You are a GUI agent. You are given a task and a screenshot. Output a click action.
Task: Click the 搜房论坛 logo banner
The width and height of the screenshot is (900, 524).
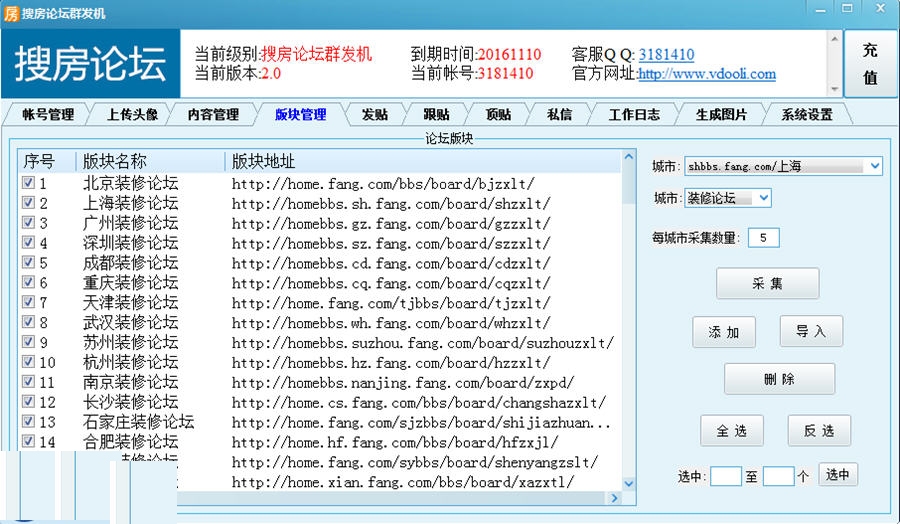[x=91, y=64]
